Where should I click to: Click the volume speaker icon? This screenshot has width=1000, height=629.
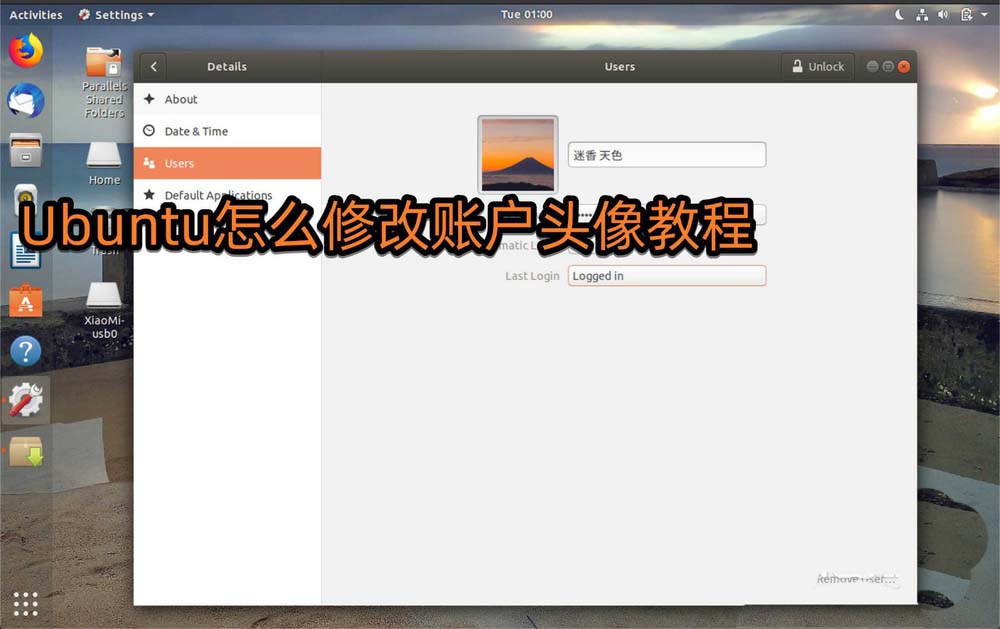pos(943,14)
